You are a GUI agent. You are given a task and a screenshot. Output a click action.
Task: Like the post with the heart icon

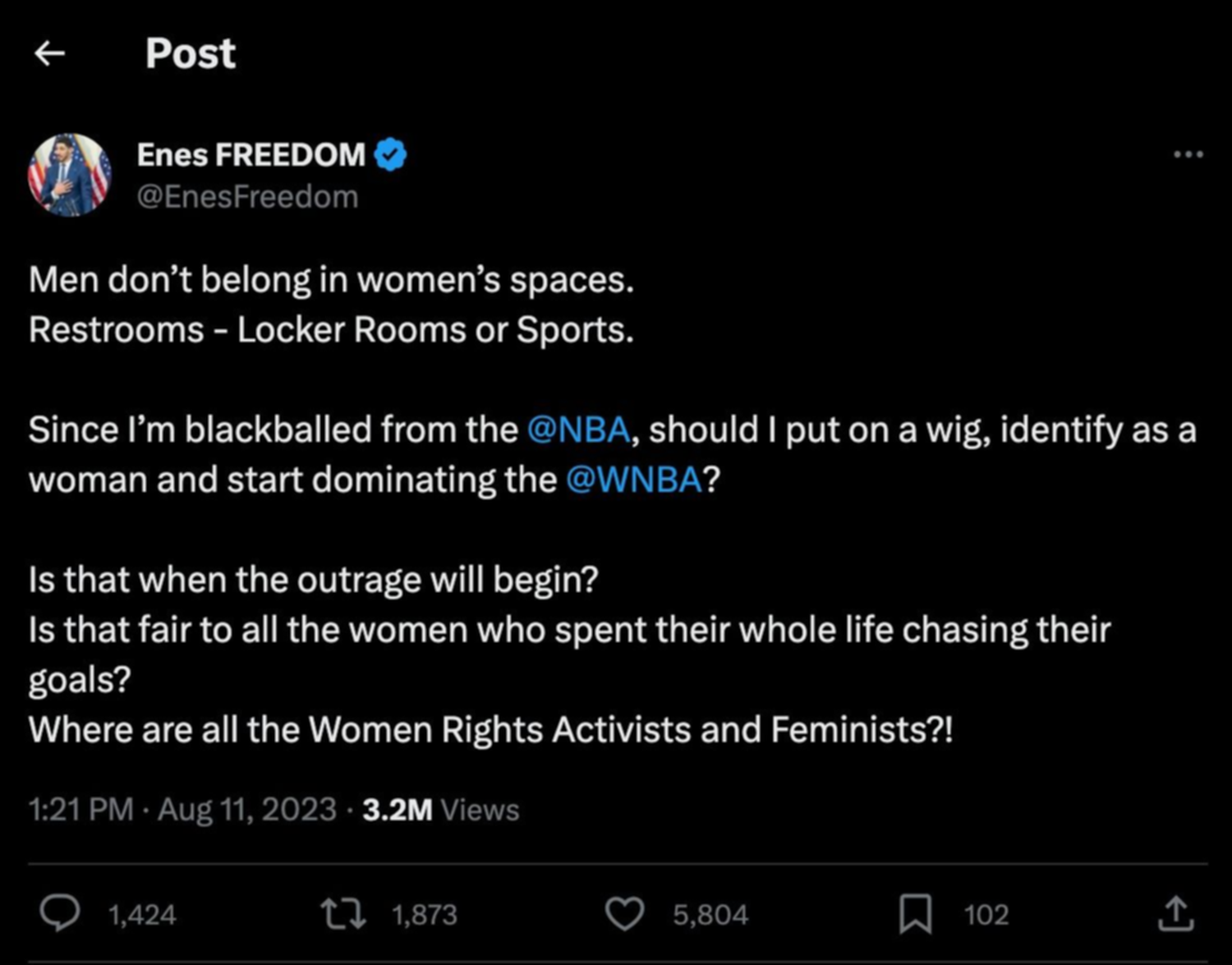tap(625, 914)
